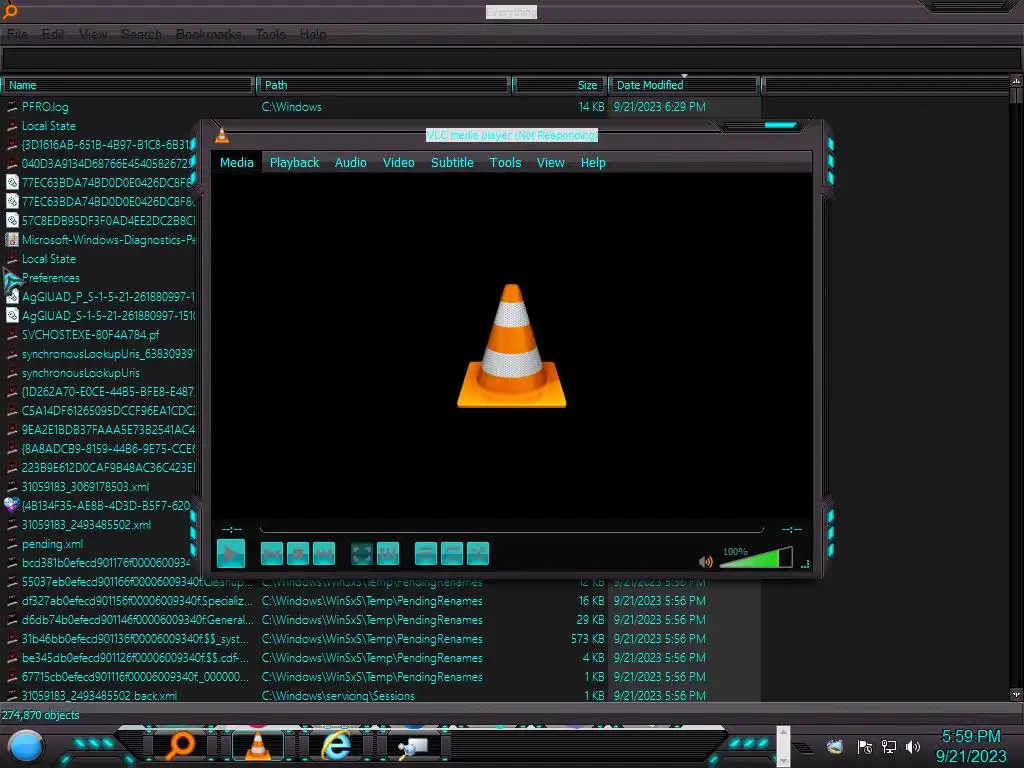Click C:\Windows\servicing\Sessions path cell
This screenshot has width=1024, height=768.
pos(338,696)
